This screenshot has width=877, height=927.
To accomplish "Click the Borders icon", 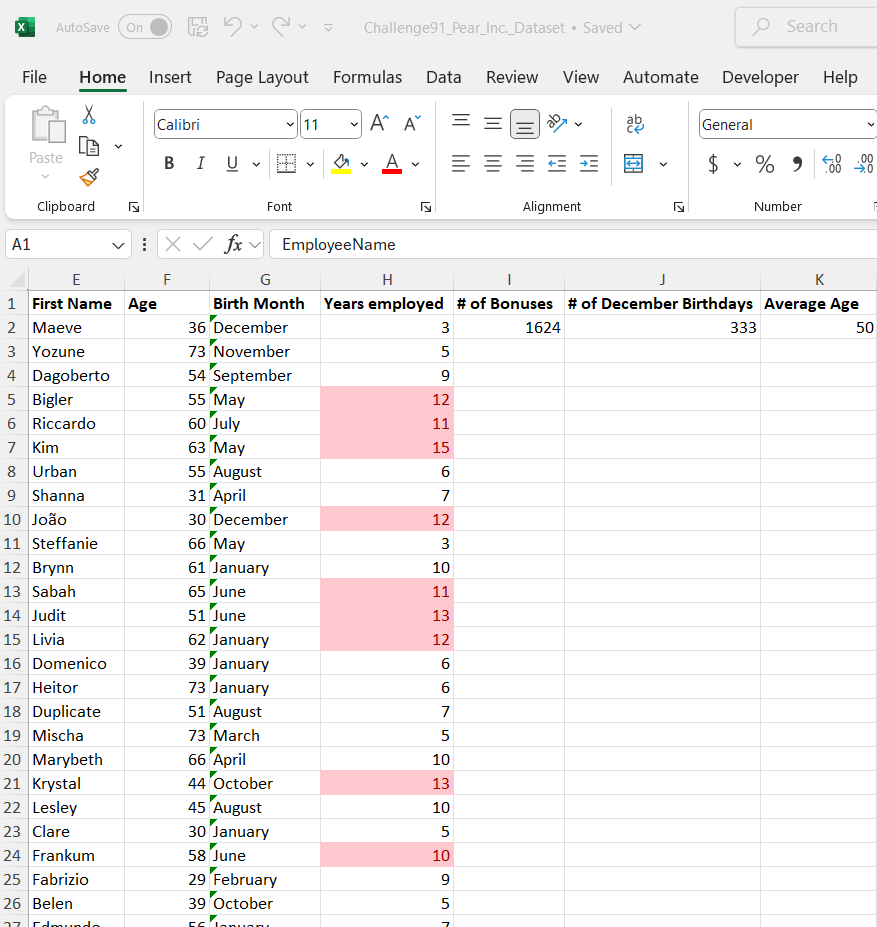I will (x=287, y=163).
